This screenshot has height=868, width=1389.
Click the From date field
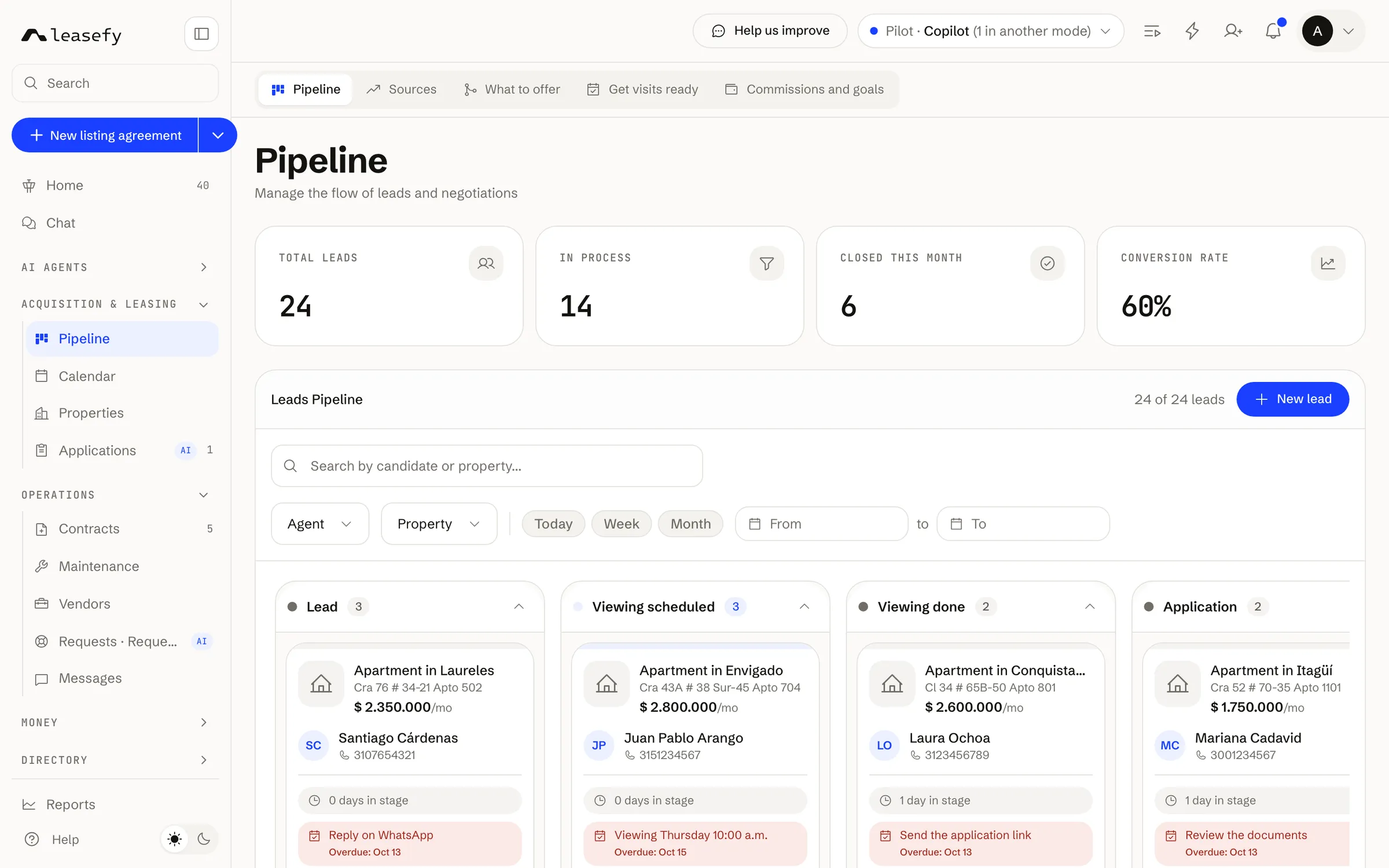[821, 524]
